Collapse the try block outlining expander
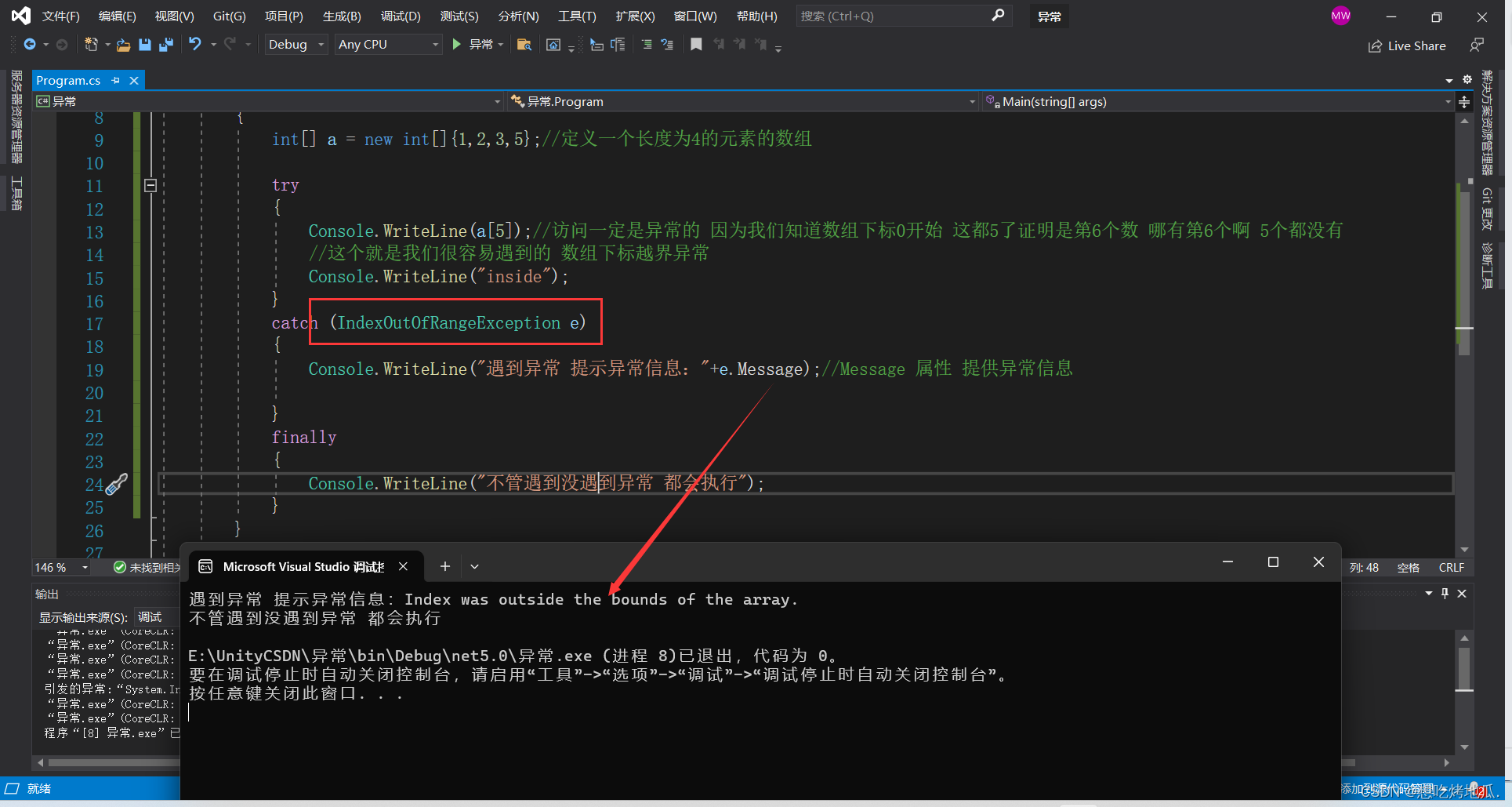The height and width of the screenshot is (807, 1512). [150, 186]
